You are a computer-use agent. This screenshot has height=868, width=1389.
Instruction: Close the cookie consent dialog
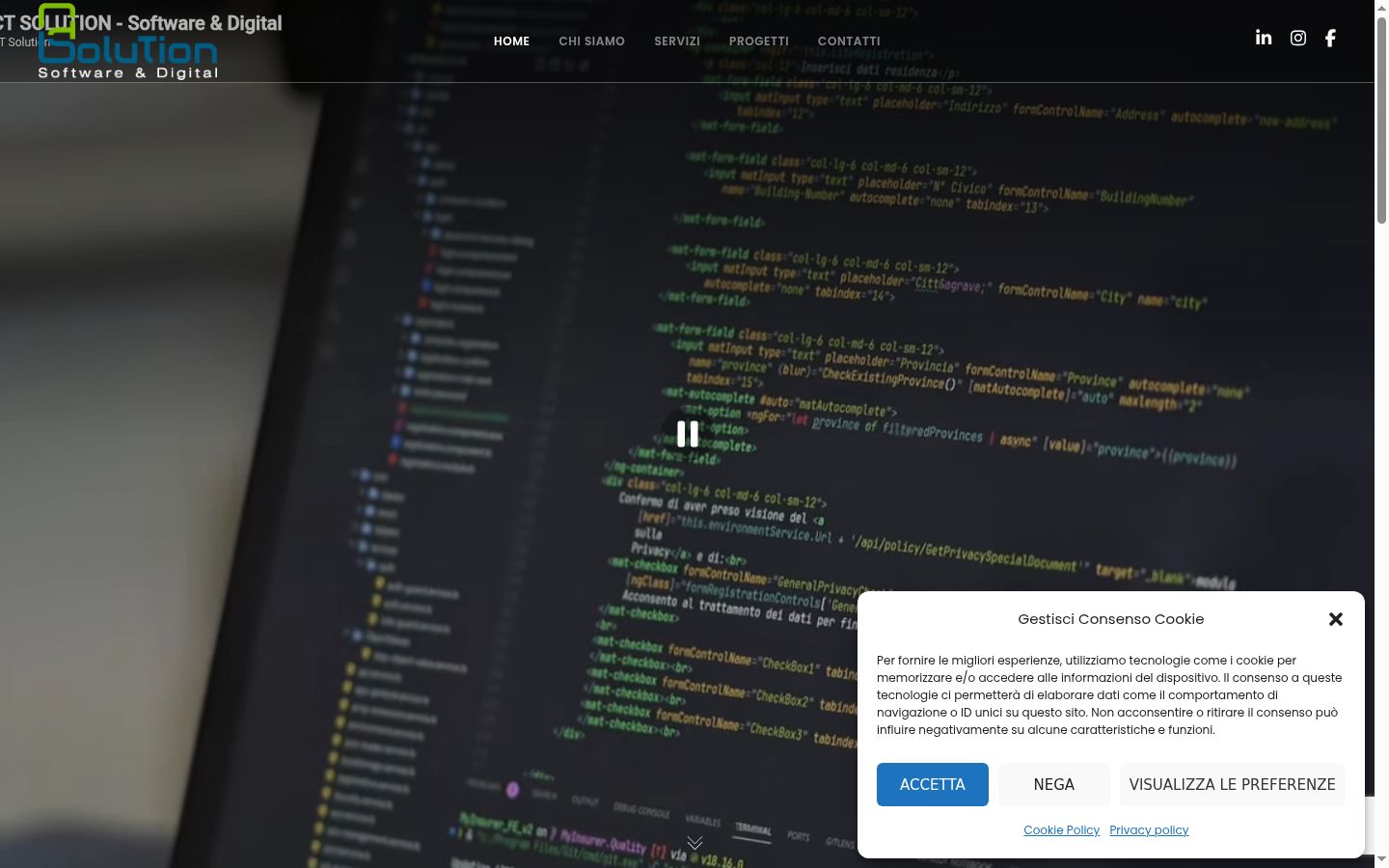coord(1336,619)
